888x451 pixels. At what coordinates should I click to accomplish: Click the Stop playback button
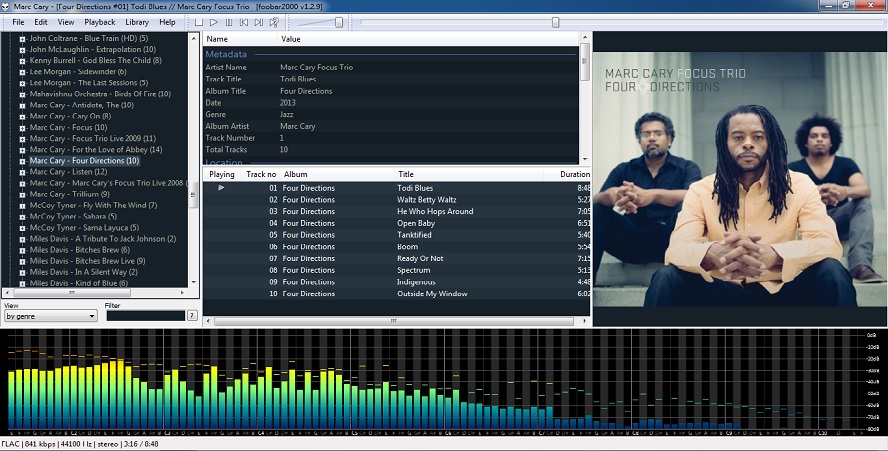click(x=199, y=23)
